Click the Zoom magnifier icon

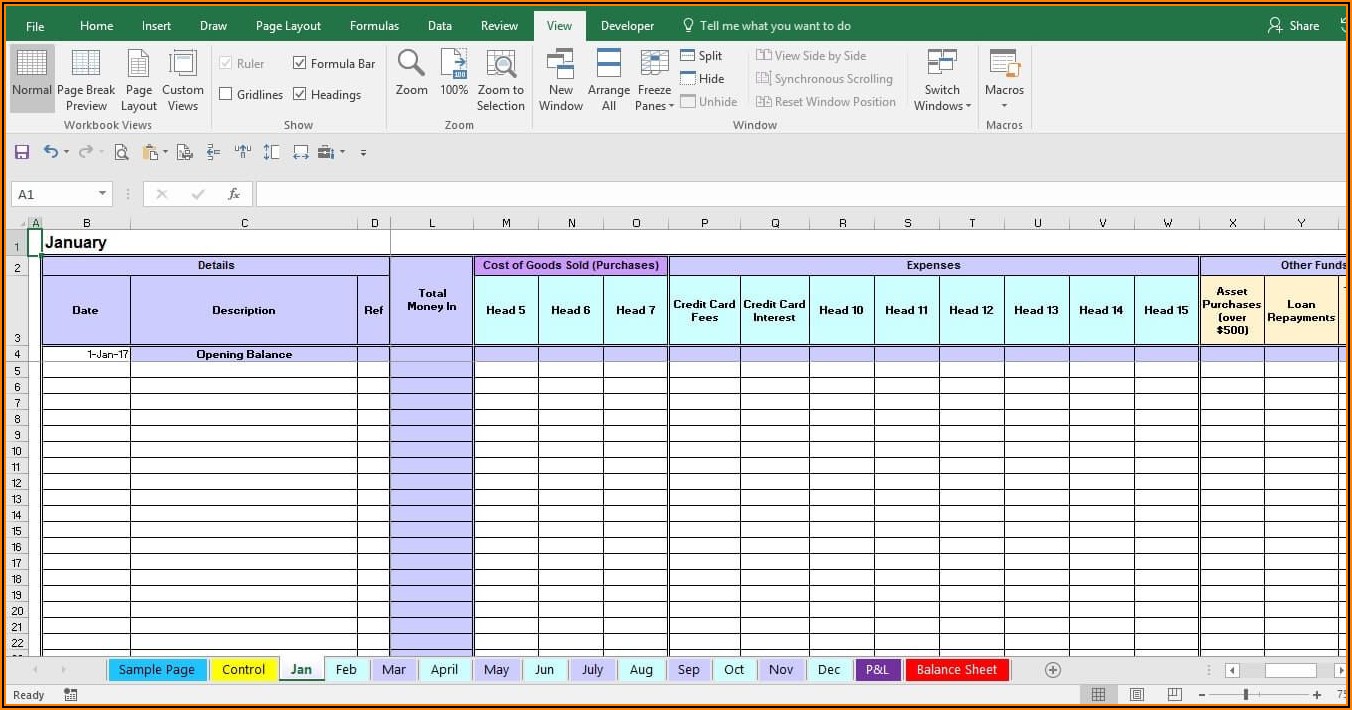411,65
